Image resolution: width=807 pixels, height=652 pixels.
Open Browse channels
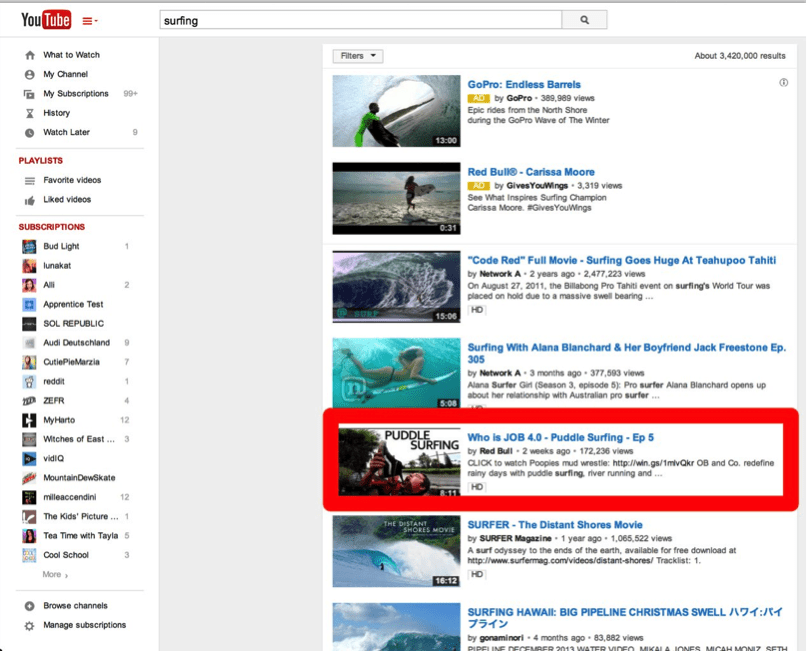(x=76, y=606)
